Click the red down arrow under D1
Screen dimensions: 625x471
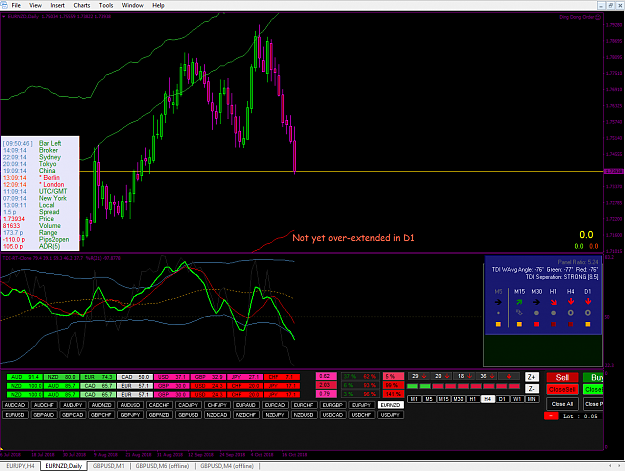pos(588,302)
